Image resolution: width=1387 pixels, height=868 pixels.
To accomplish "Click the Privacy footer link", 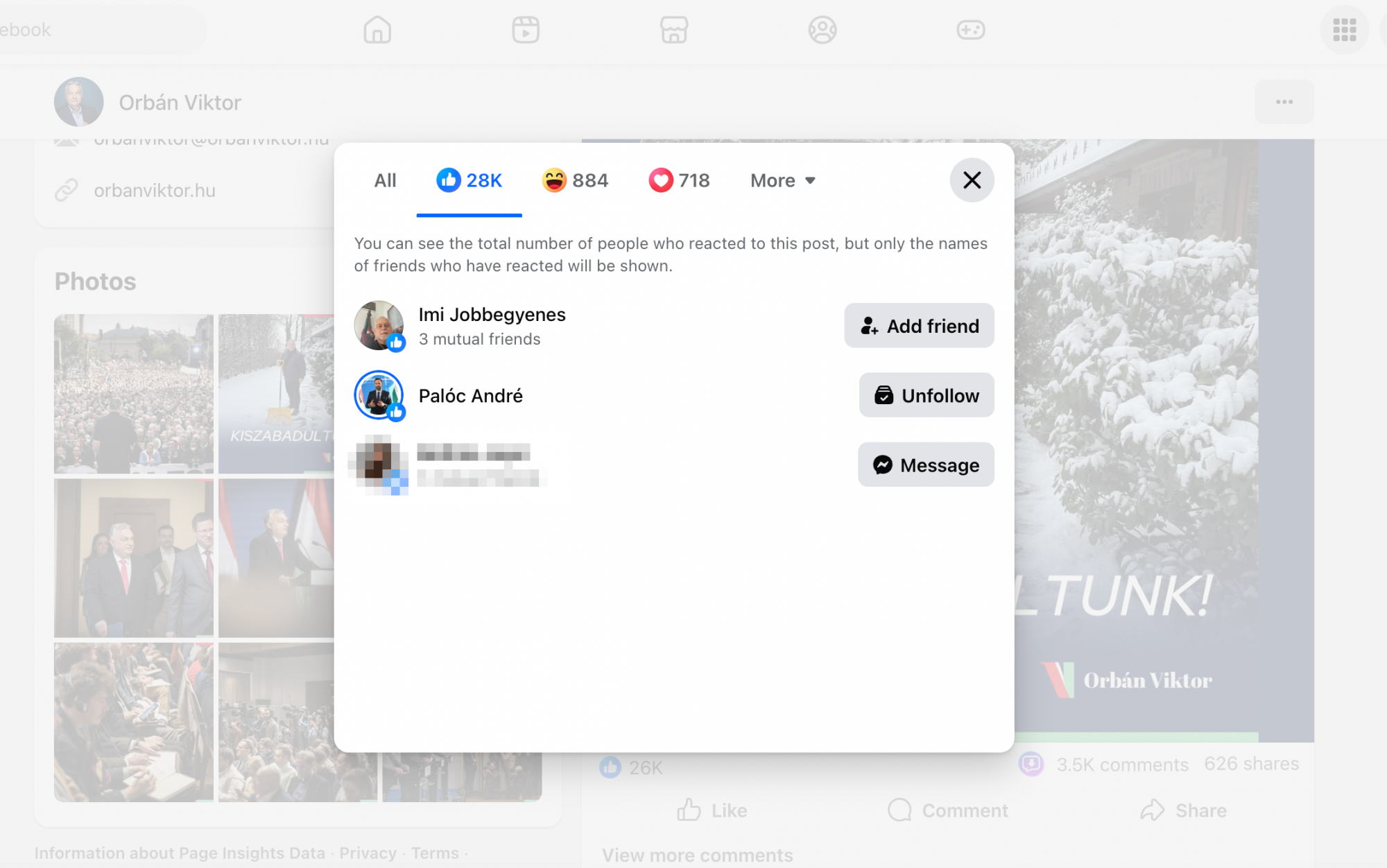I will [368, 853].
